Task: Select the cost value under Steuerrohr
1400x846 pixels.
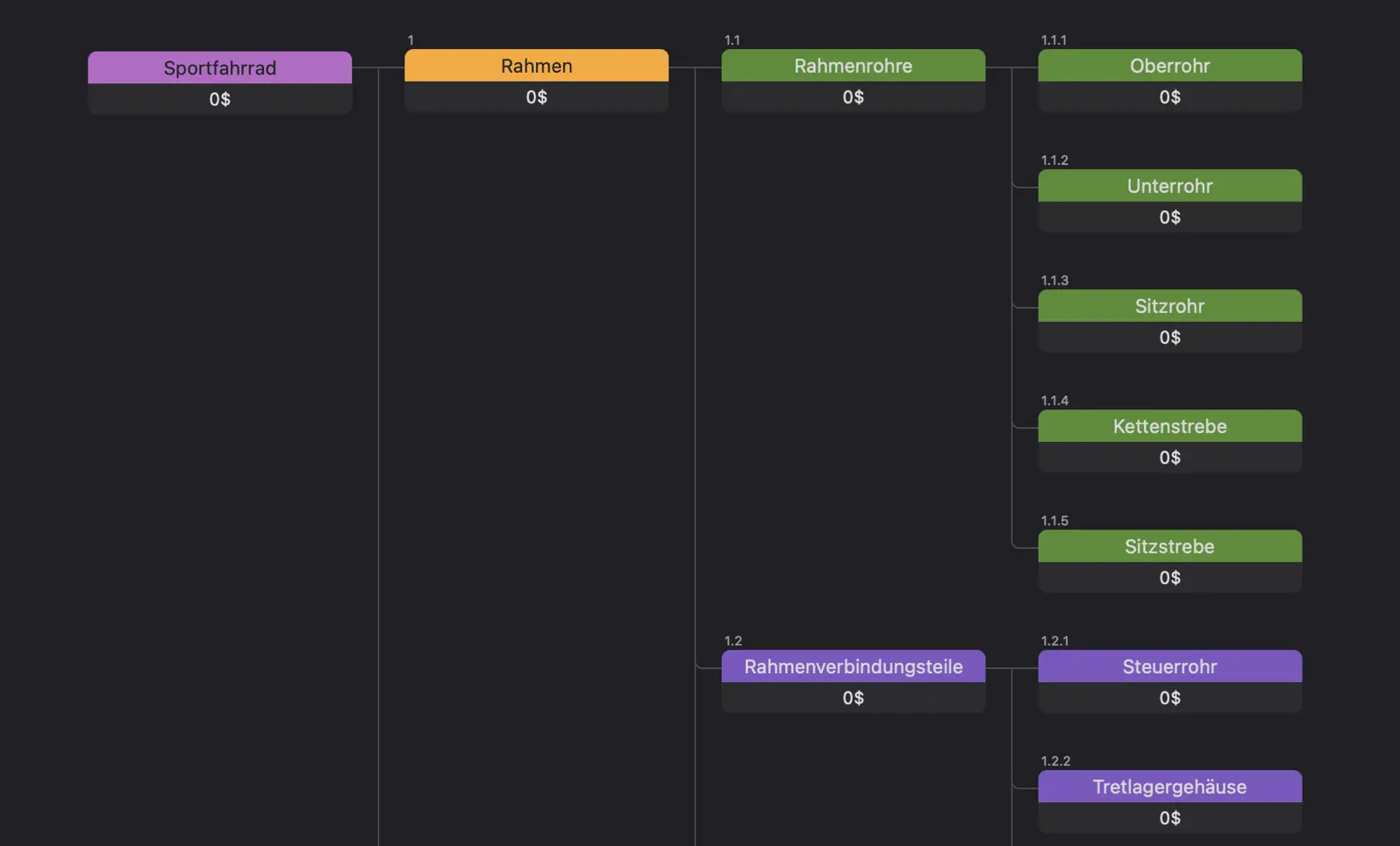Action: pyautogui.click(x=1169, y=698)
